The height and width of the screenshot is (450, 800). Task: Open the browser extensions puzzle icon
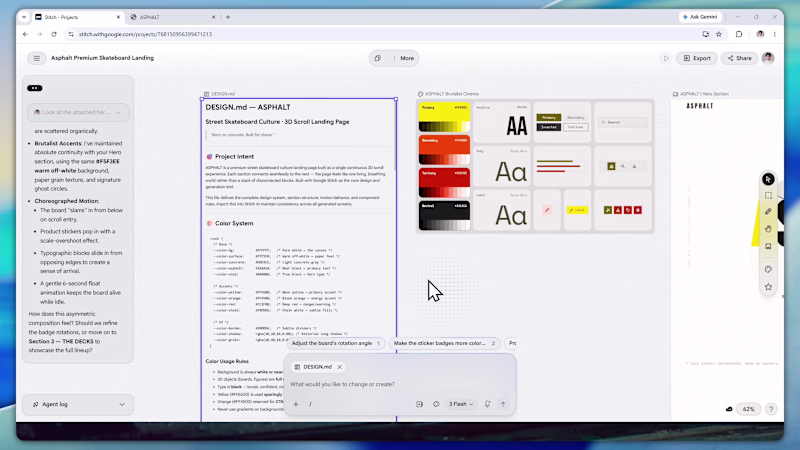coord(739,34)
